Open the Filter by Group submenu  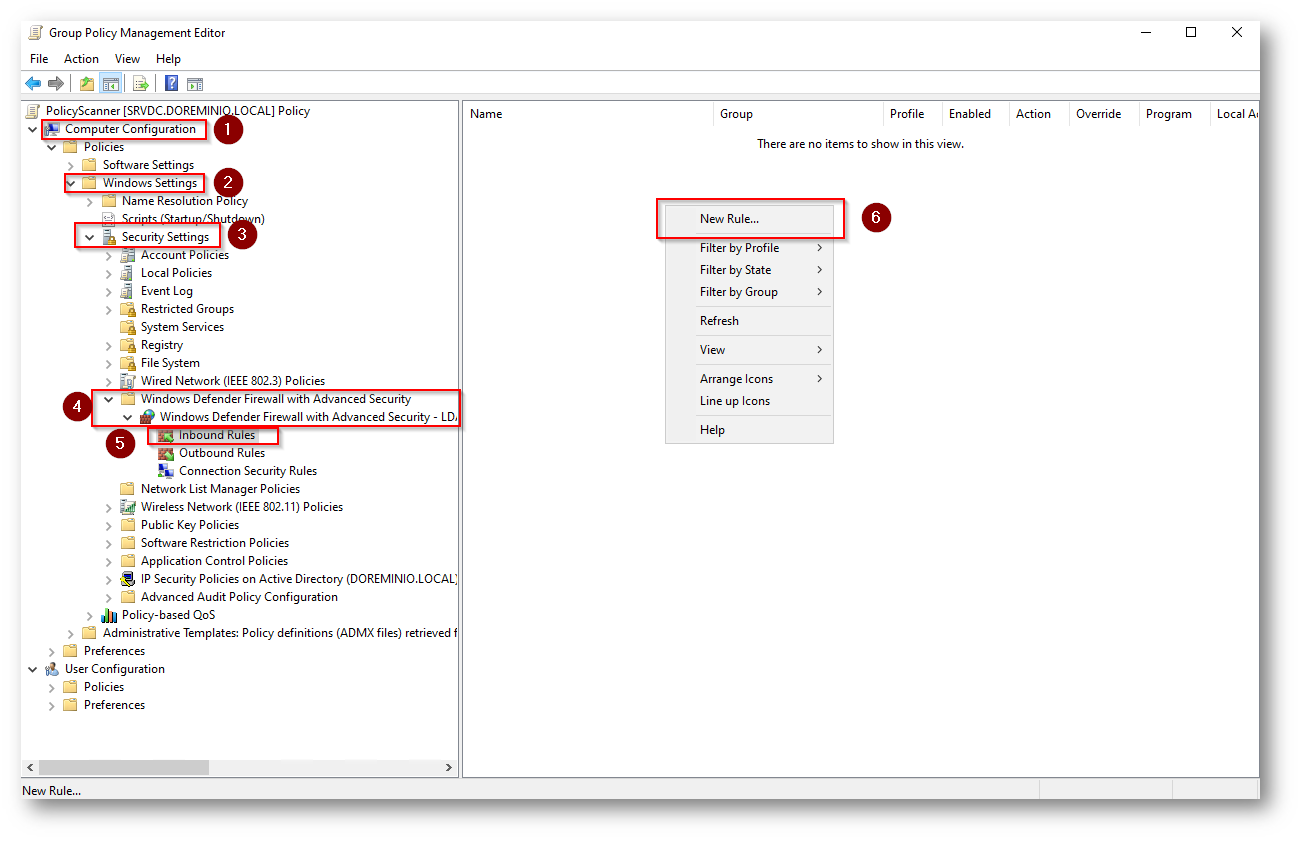[749, 292]
